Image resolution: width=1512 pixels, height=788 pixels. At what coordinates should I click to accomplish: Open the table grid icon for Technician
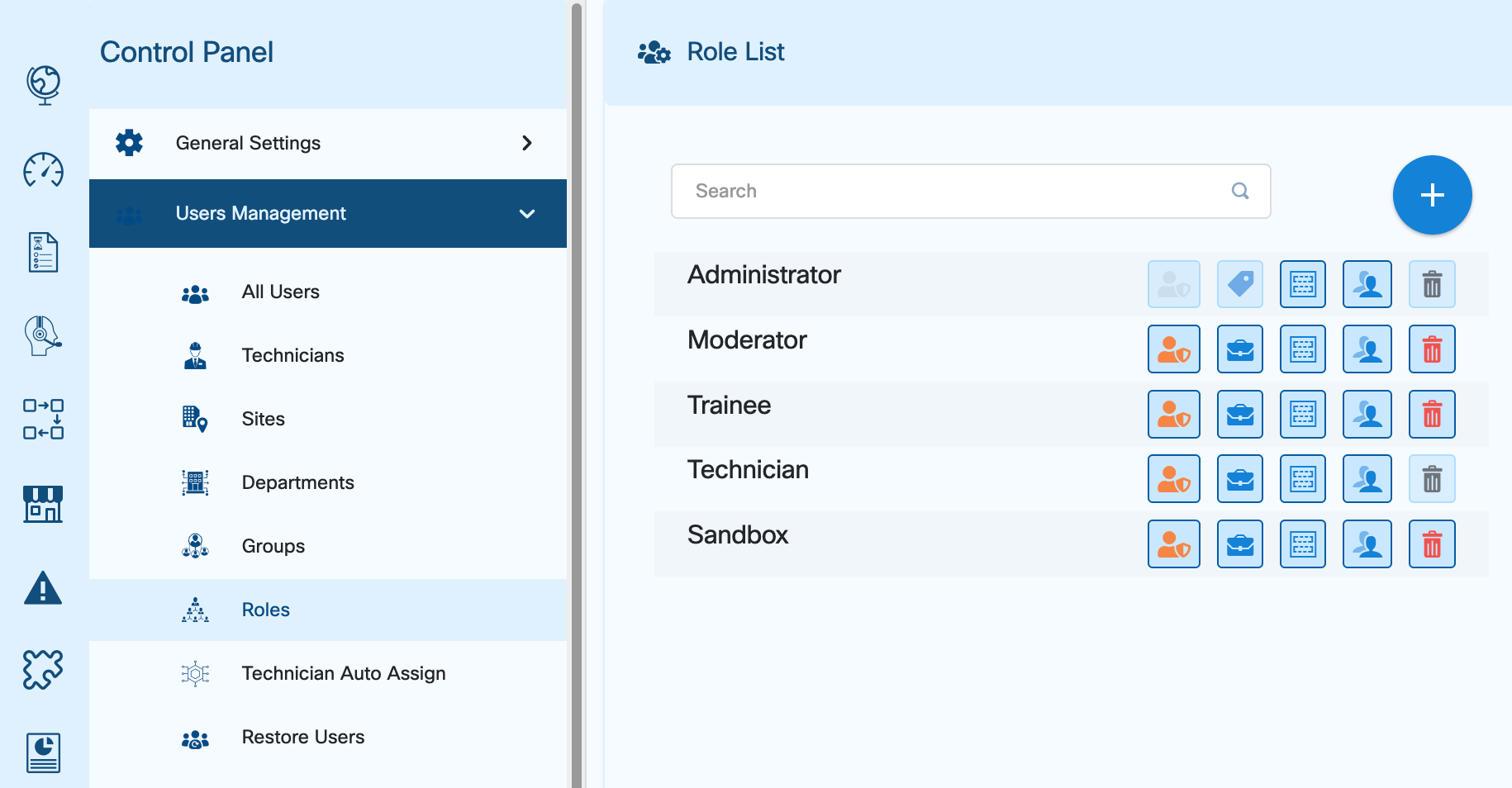pyautogui.click(x=1302, y=479)
